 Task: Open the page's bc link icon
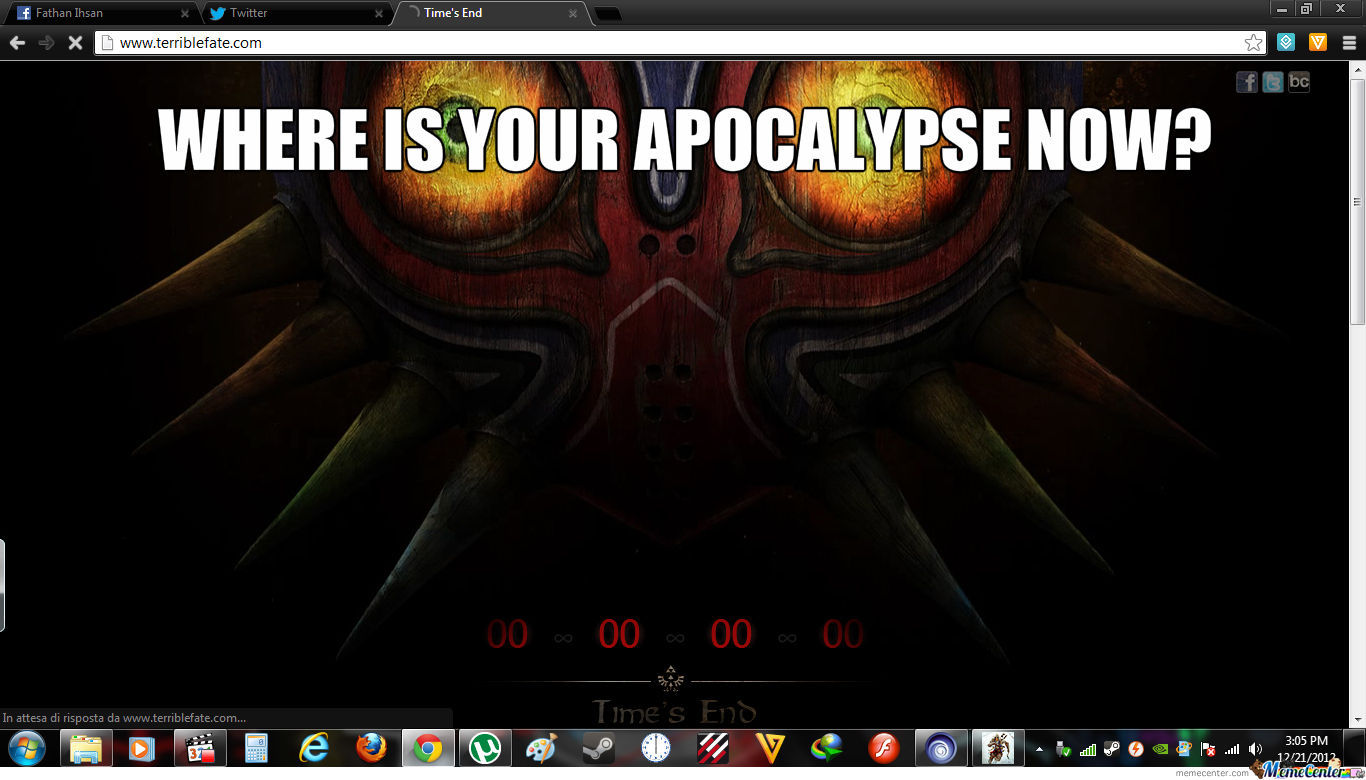coord(1299,82)
